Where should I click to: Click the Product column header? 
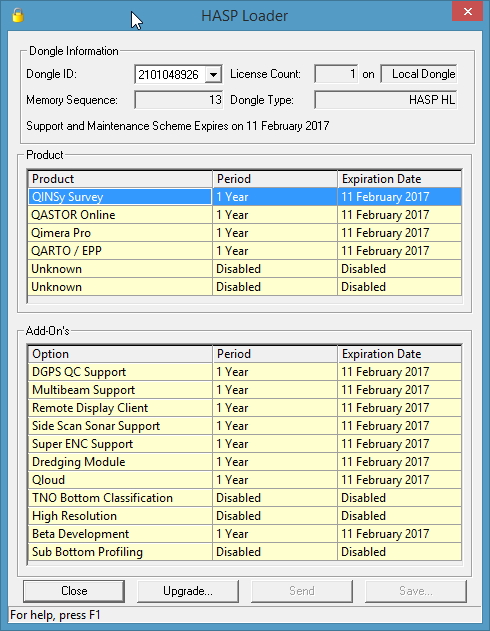120,179
